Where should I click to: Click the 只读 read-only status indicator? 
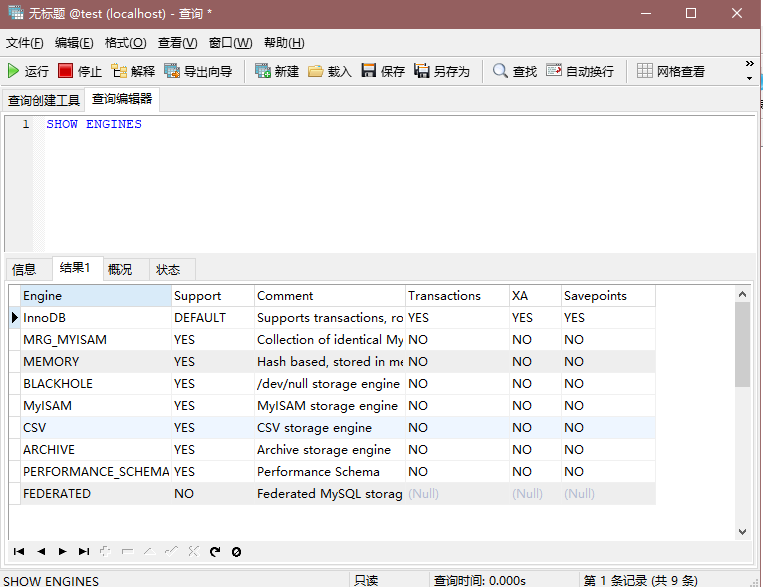coord(366,580)
